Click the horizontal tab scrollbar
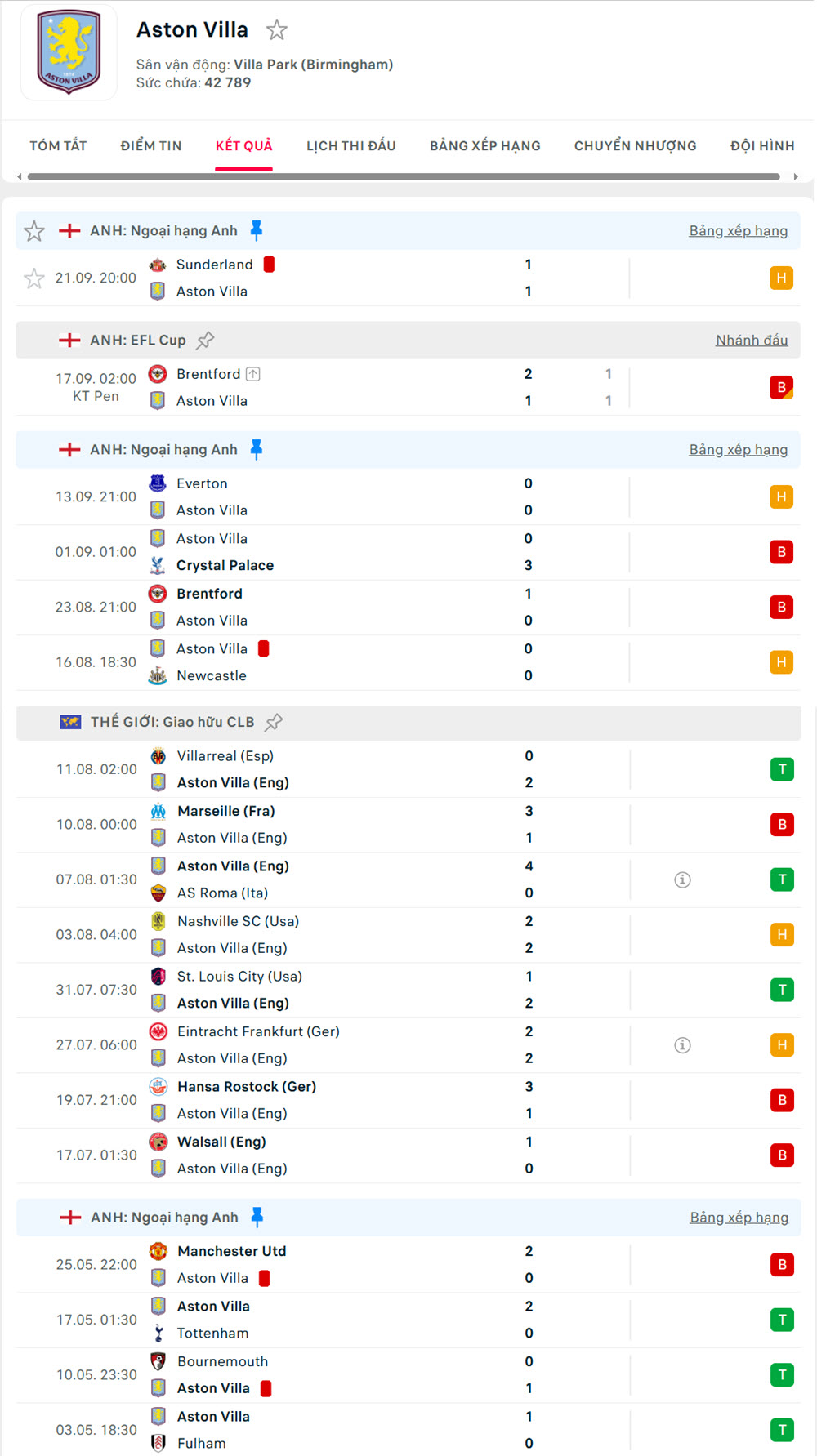 point(404,176)
